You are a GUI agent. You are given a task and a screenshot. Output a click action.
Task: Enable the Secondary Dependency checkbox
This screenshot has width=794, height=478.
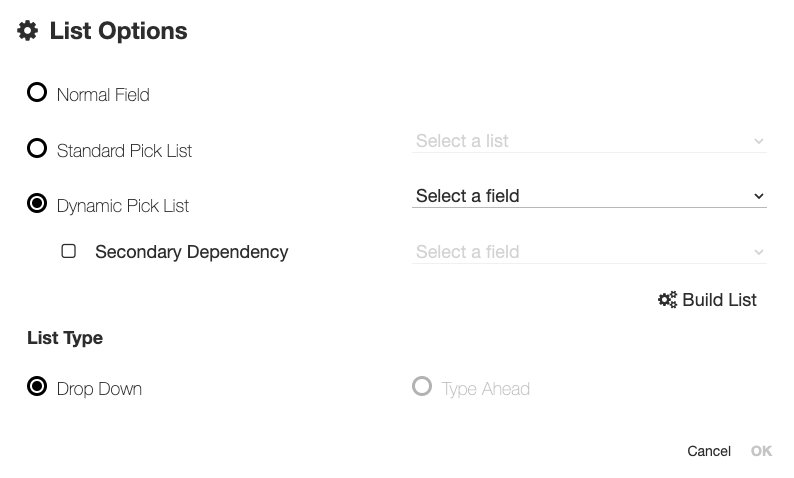69,251
